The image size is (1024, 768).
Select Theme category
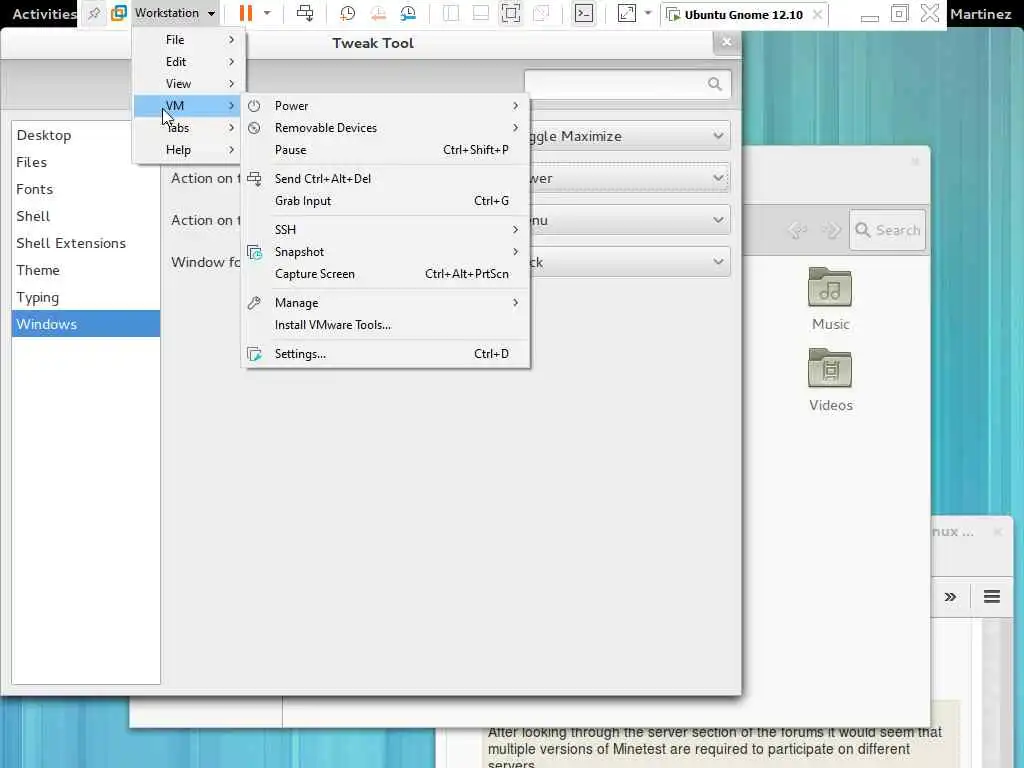point(86,270)
